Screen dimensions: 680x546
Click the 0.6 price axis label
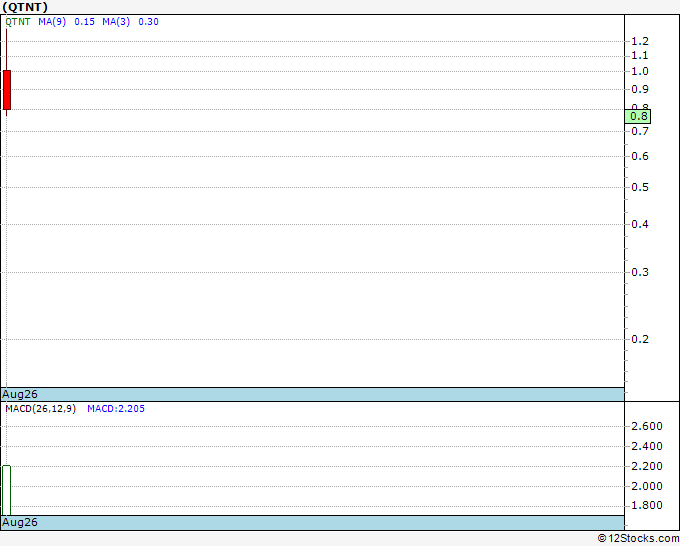pos(640,156)
